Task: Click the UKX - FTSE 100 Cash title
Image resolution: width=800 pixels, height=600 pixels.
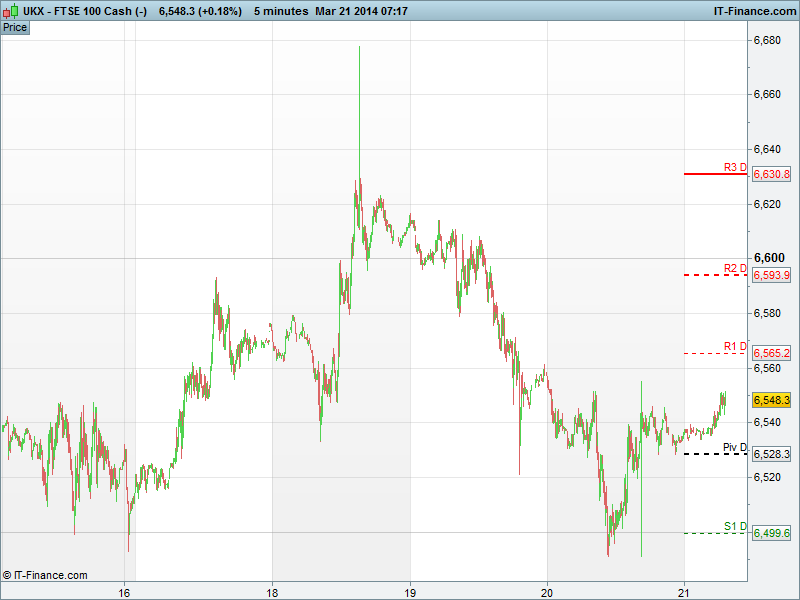Action: 85,11
